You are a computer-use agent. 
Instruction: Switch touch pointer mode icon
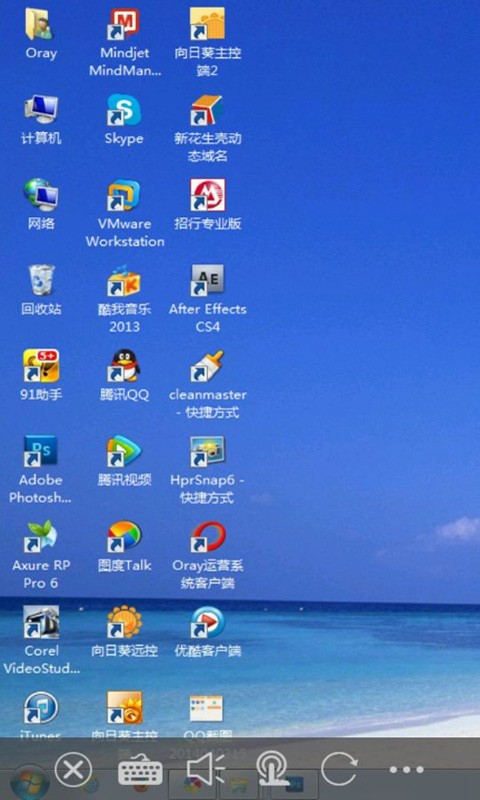[x=272, y=769]
